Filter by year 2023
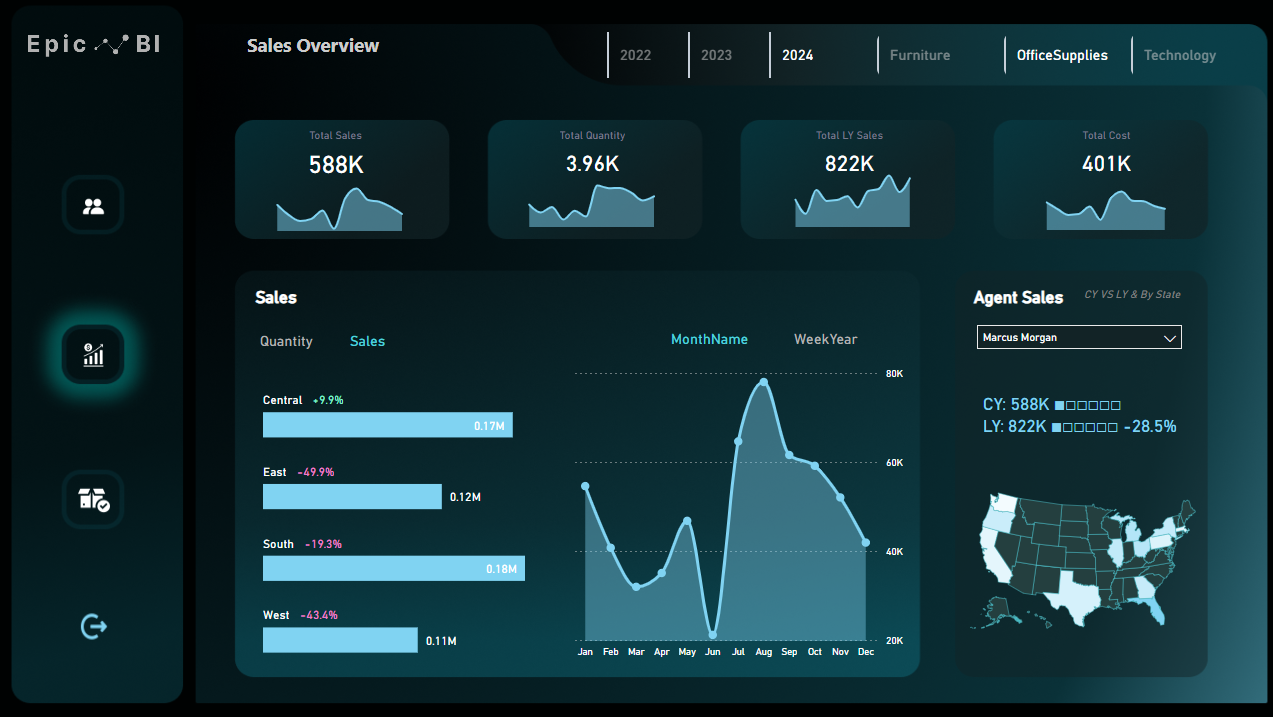 pos(716,55)
